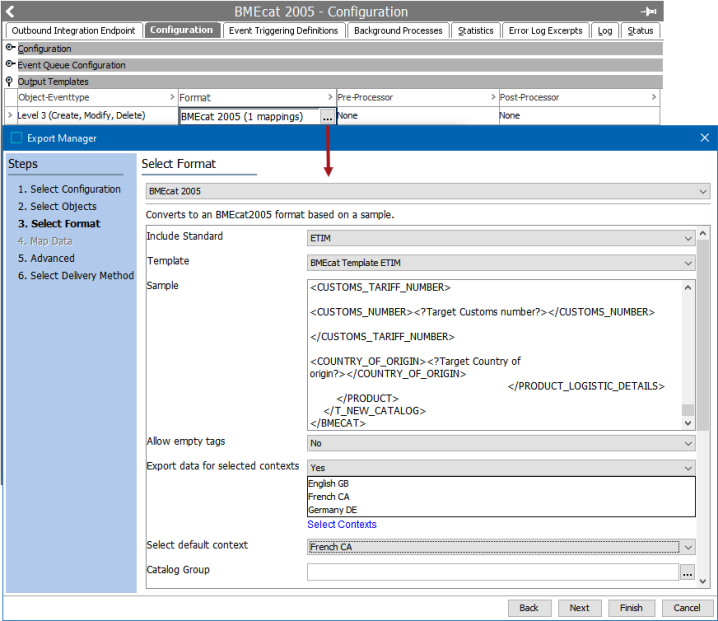Click the Format column header arrow
Image resolution: width=718 pixels, height=621 pixels.
click(x=330, y=97)
